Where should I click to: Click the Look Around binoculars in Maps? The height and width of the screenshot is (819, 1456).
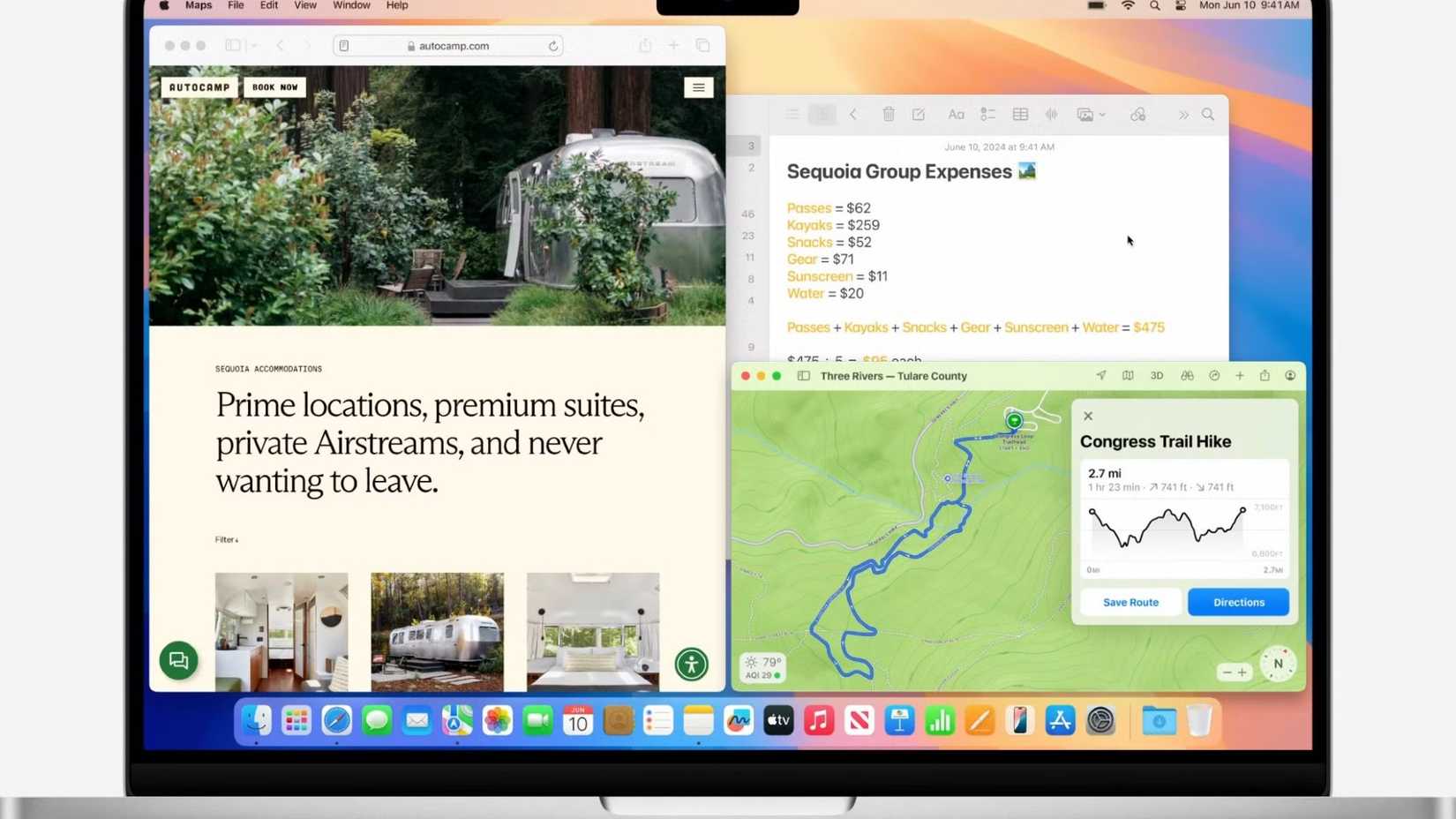[1187, 376]
